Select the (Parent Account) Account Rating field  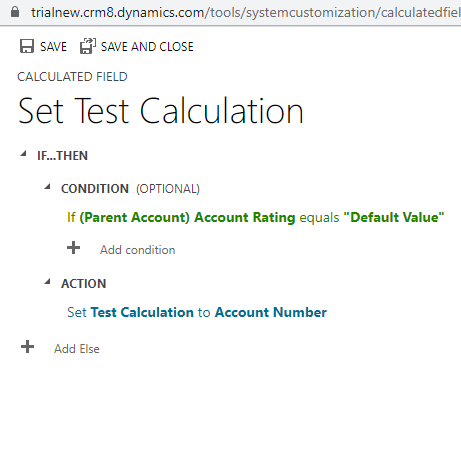[187, 217]
